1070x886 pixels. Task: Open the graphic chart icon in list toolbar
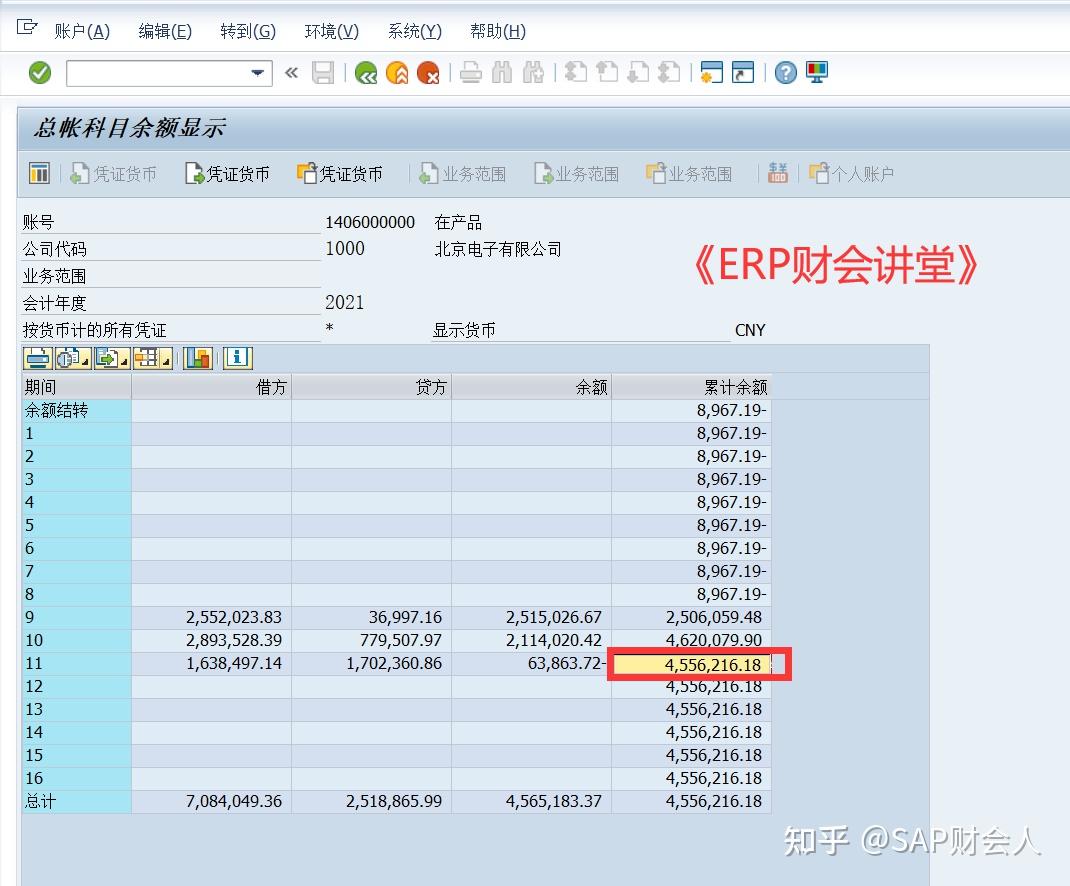tap(197, 357)
